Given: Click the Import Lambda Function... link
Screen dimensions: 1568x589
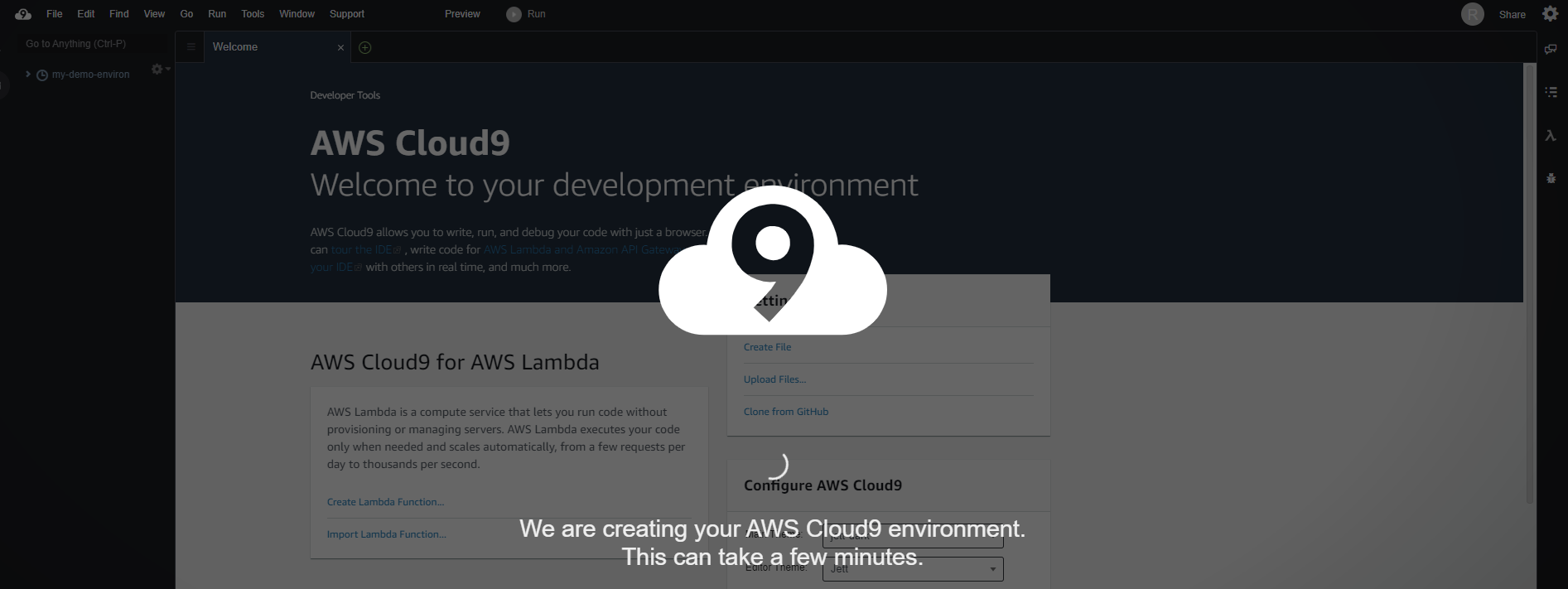Looking at the screenshot, I should [x=386, y=534].
